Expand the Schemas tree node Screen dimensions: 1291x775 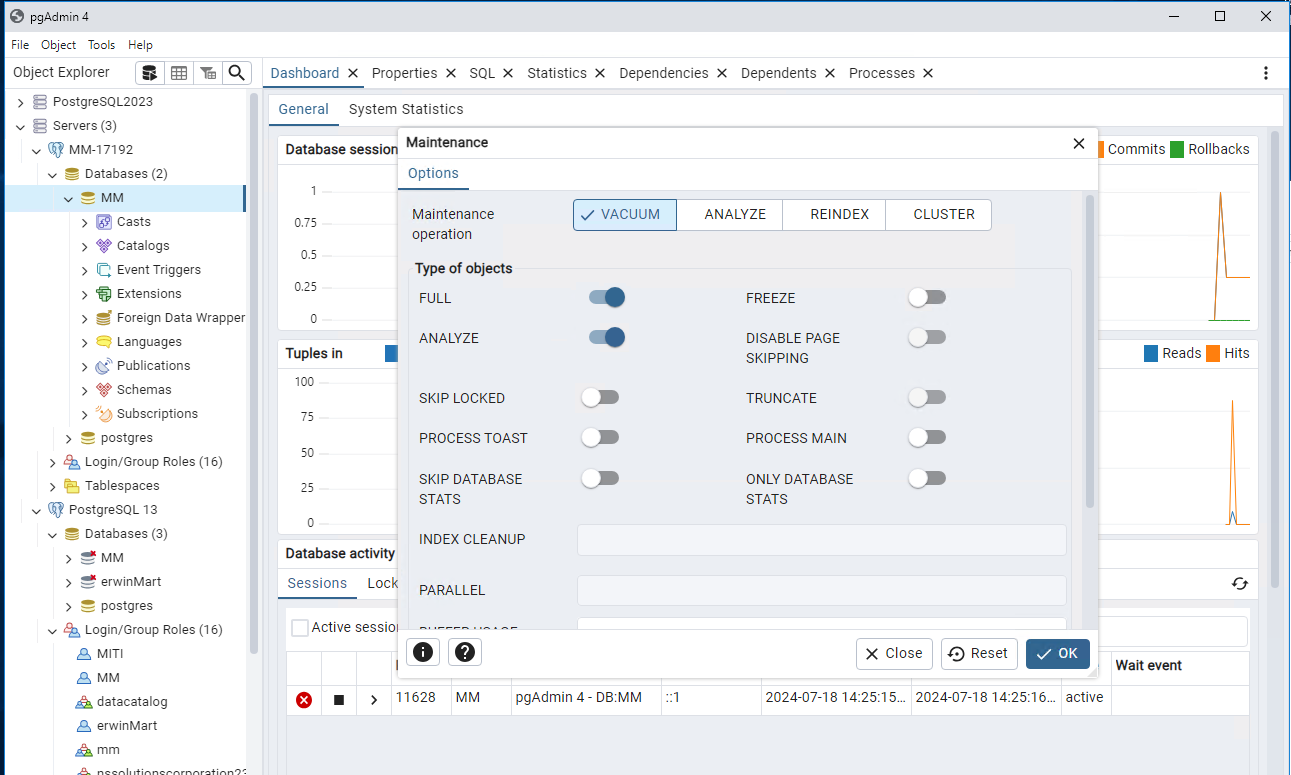click(x=85, y=390)
